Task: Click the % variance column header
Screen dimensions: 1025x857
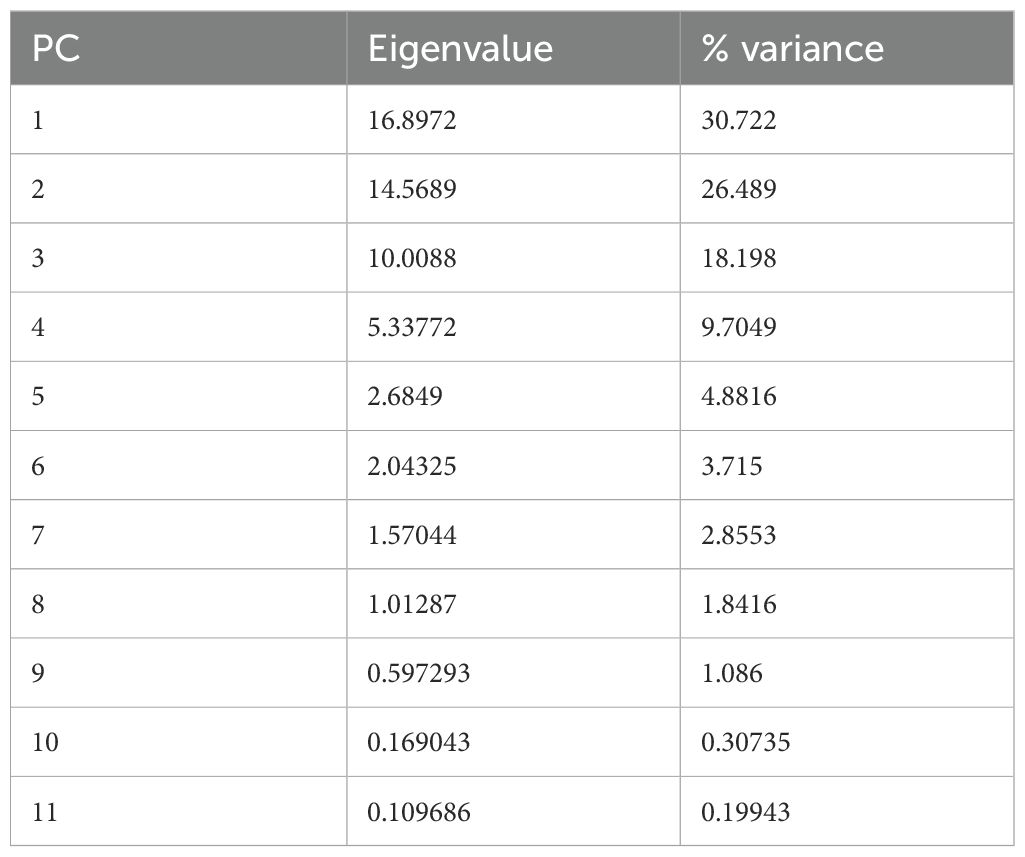Action: point(793,49)
